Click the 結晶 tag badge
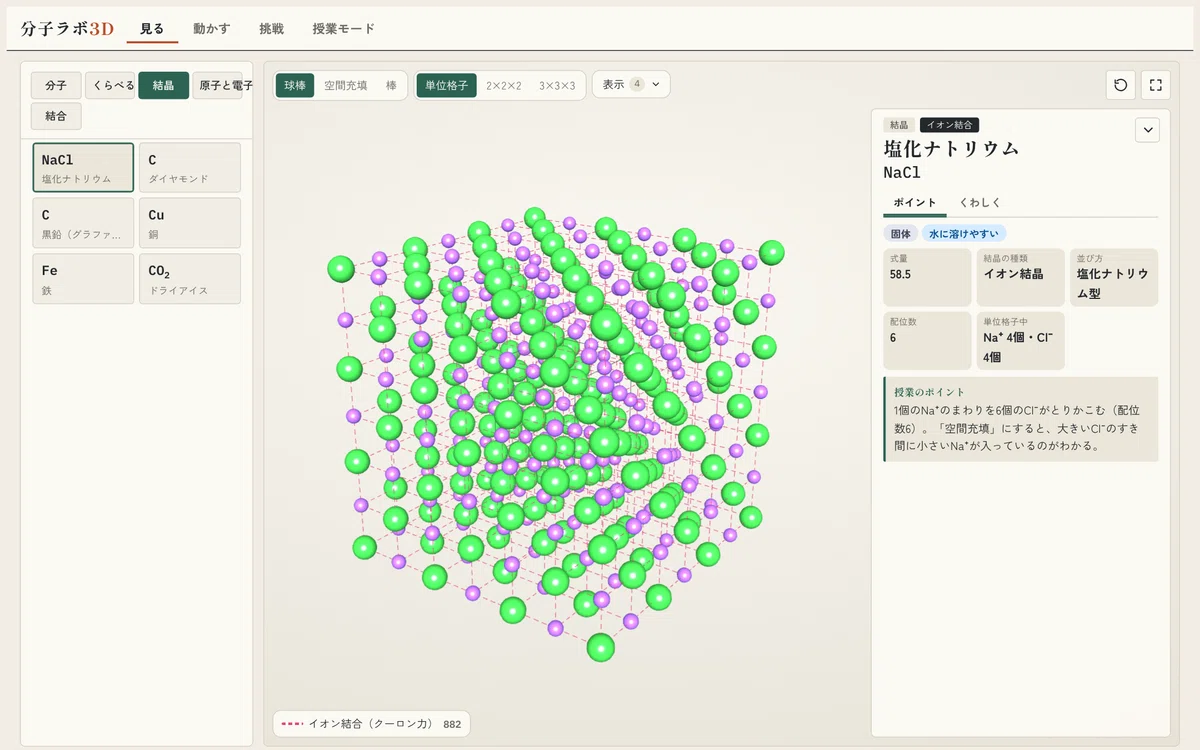The image size is (1200, 750). (x=899, y=125)
